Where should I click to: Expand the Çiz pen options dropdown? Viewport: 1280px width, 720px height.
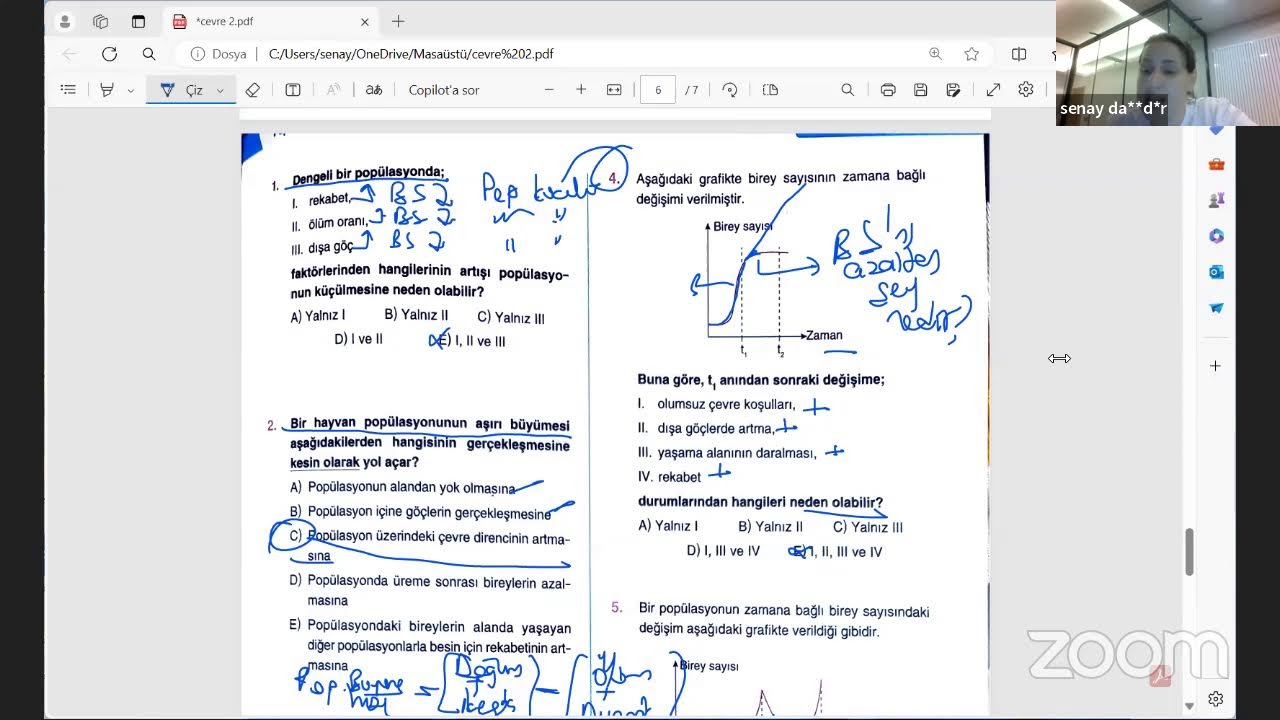click(x=220, y=90)
